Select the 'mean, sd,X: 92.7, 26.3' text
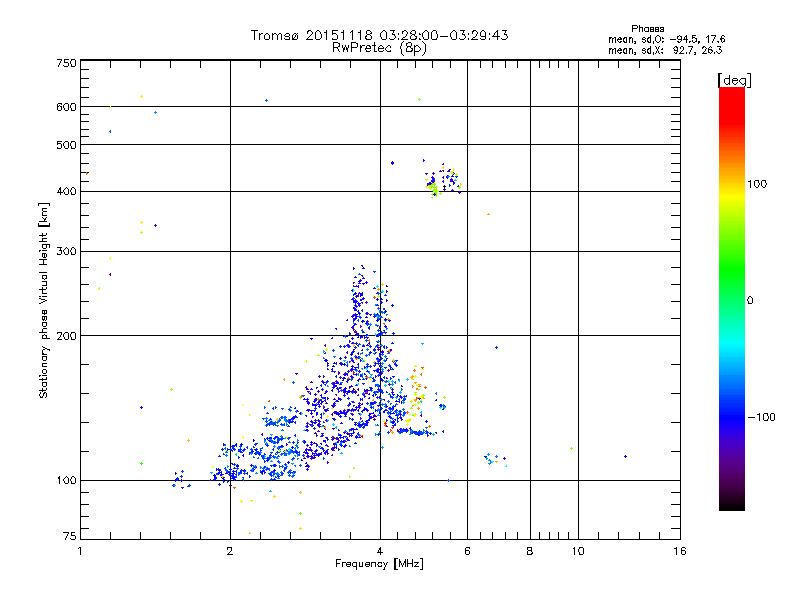This screenshot has height=600, width=800. [665, 51]
